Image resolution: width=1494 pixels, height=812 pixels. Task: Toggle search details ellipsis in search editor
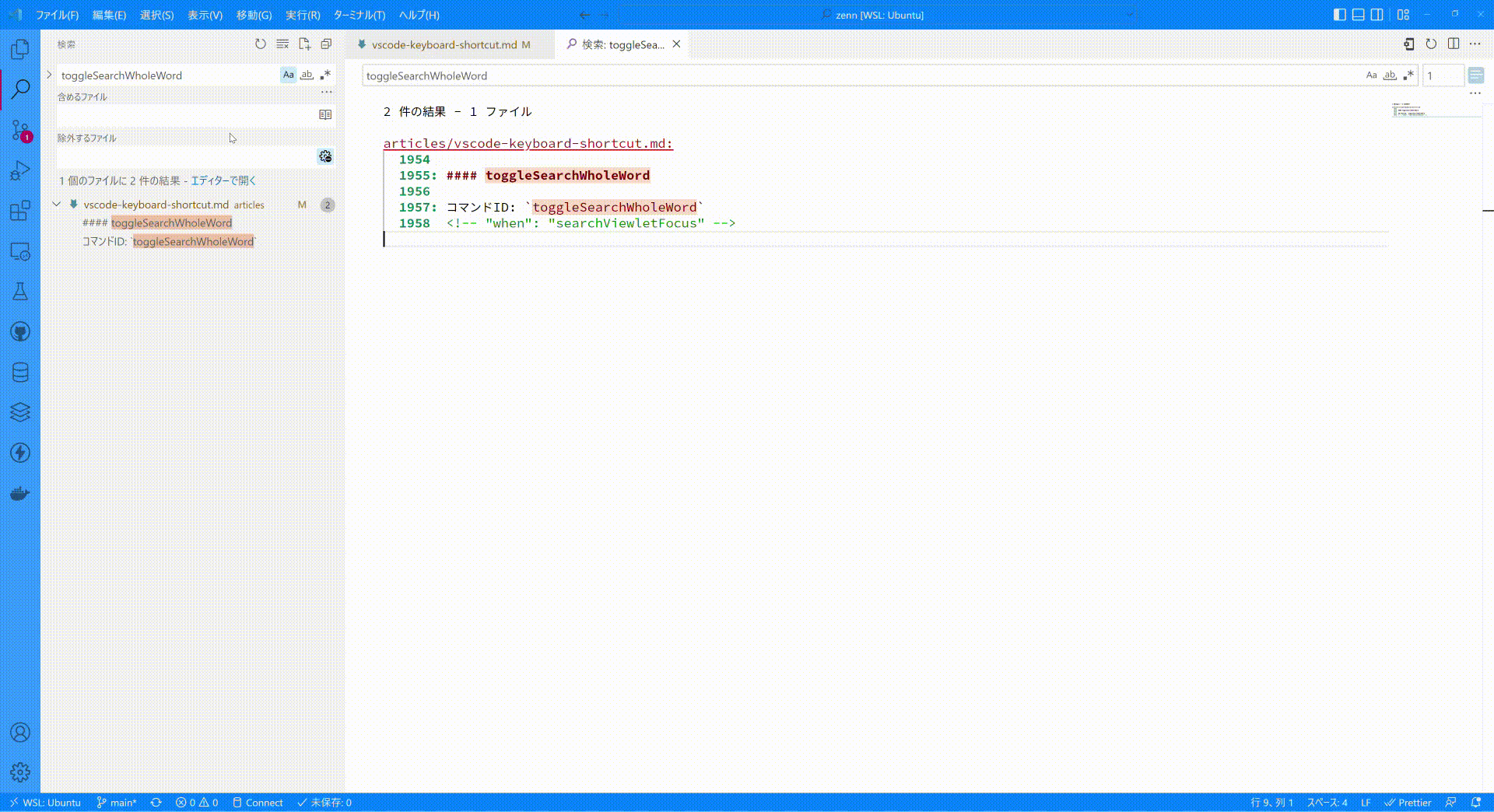[1475, 93]
